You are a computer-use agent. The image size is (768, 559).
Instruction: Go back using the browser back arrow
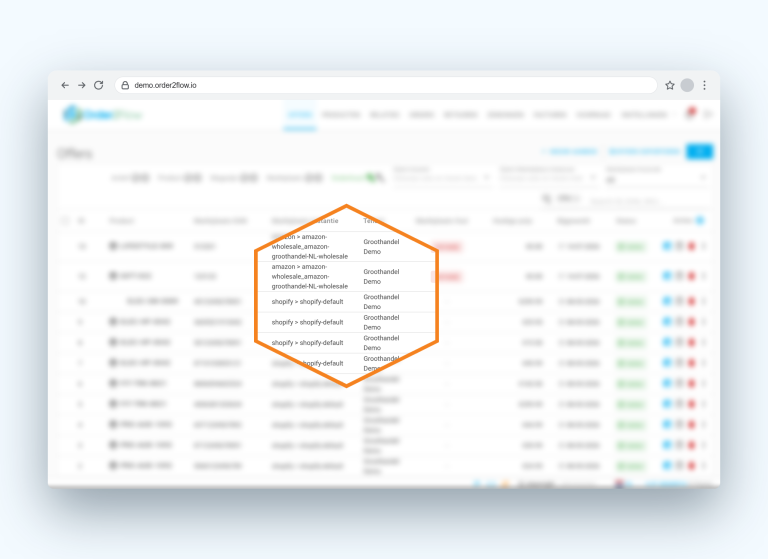tap(65, 85)
